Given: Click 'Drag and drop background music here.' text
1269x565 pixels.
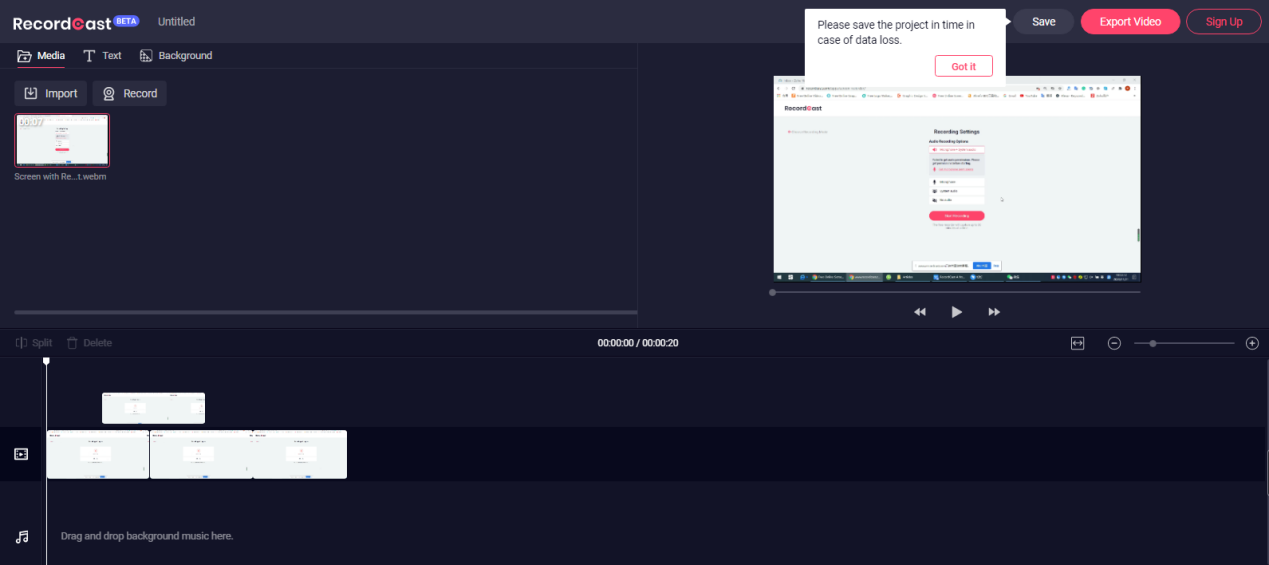Looking at the screenshot, I should (147, 536).
